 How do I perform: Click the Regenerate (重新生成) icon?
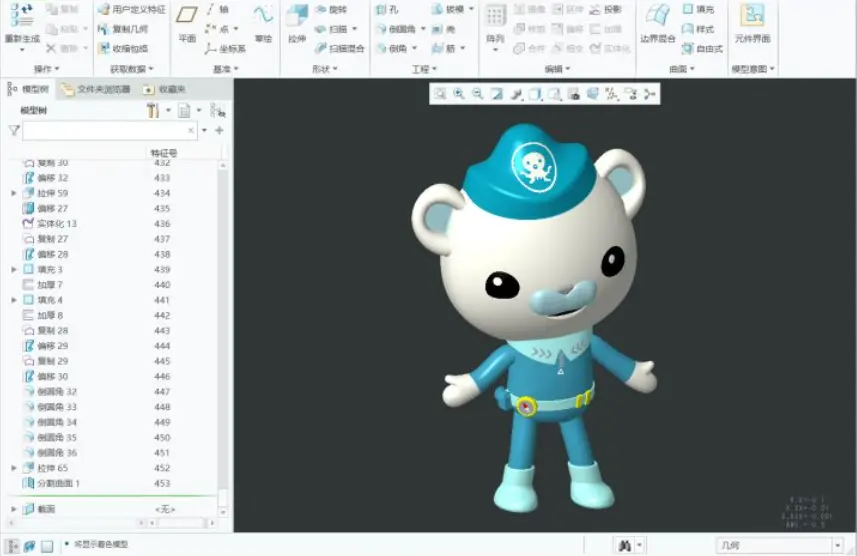tap(21, 15)
